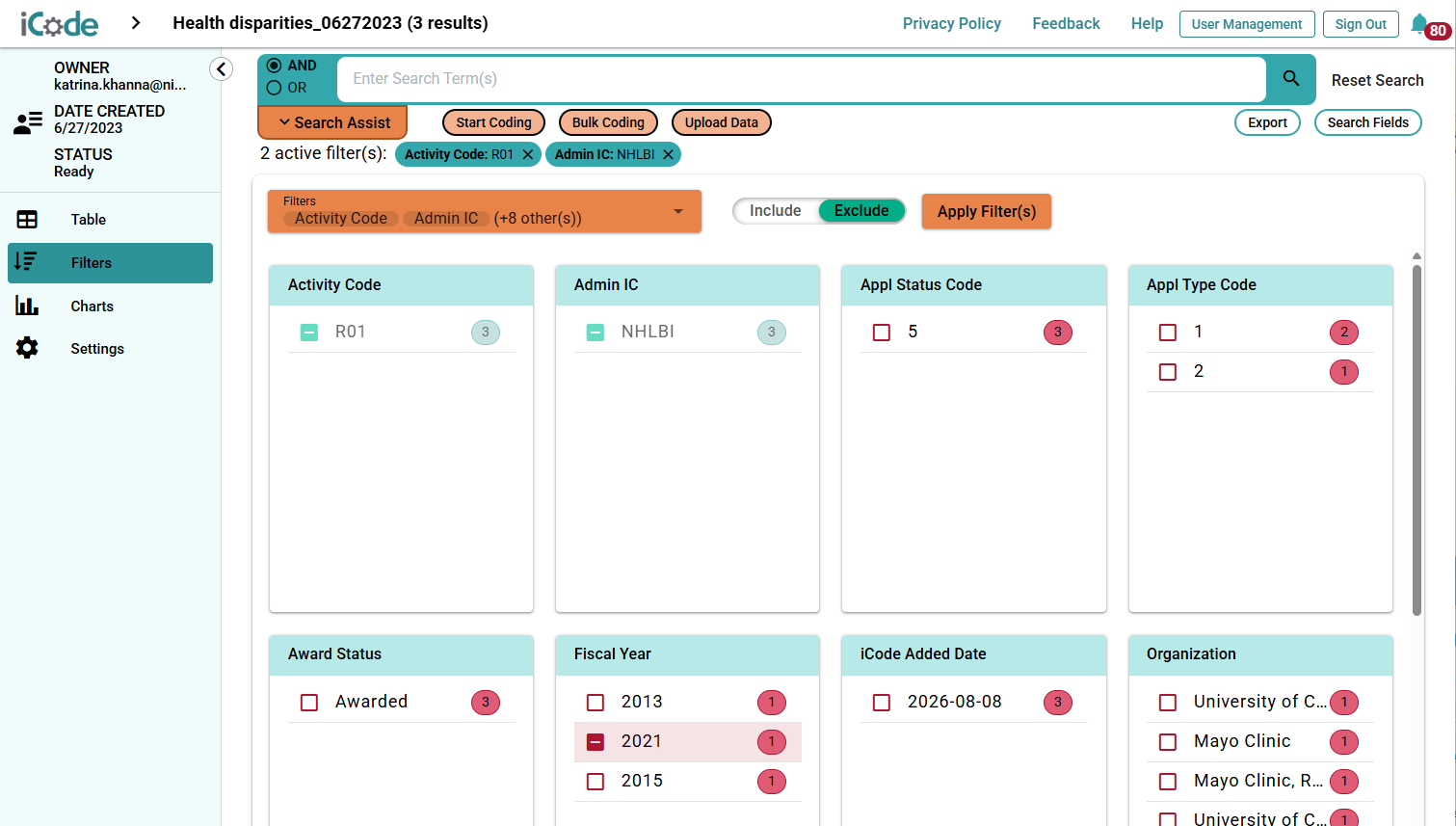Click the Start Coding button
This screenshot has height=826, width=1456.
click(494, 122)
